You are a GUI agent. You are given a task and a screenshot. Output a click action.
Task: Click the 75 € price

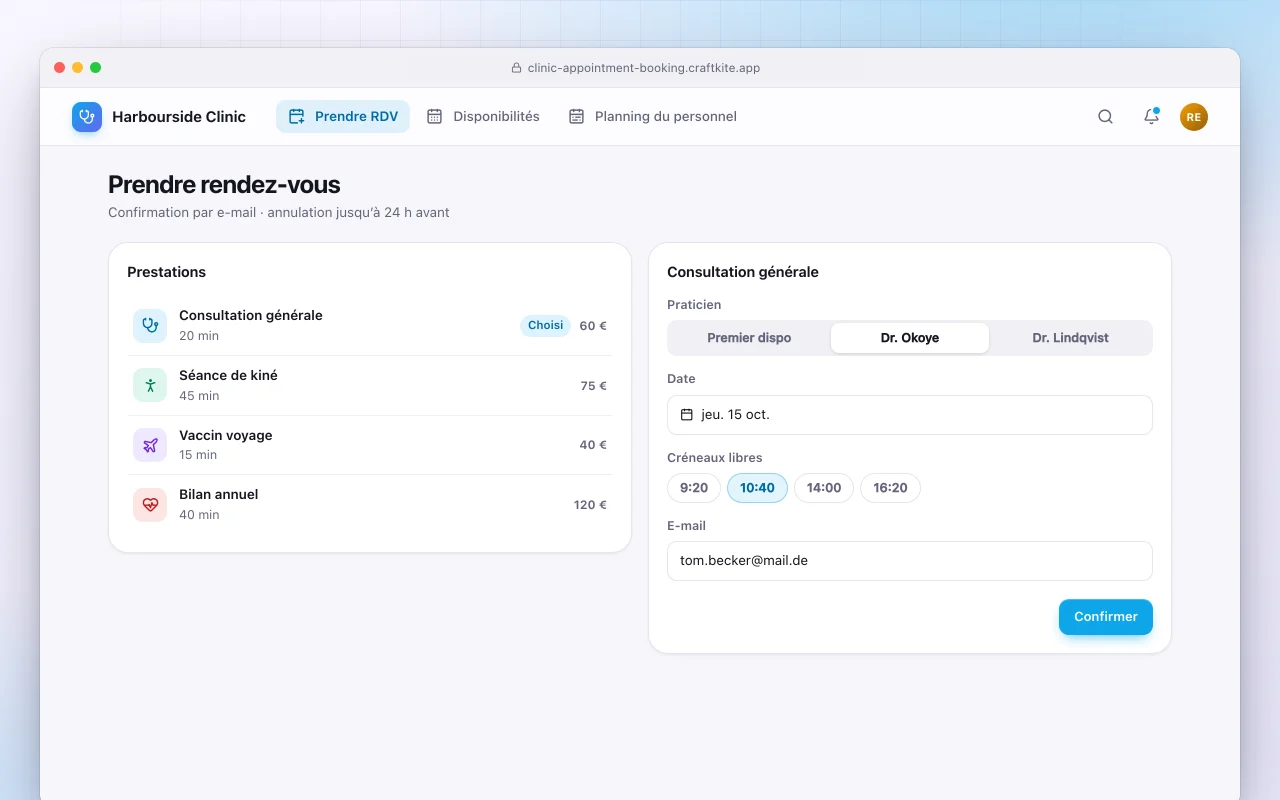click(594, 386)
